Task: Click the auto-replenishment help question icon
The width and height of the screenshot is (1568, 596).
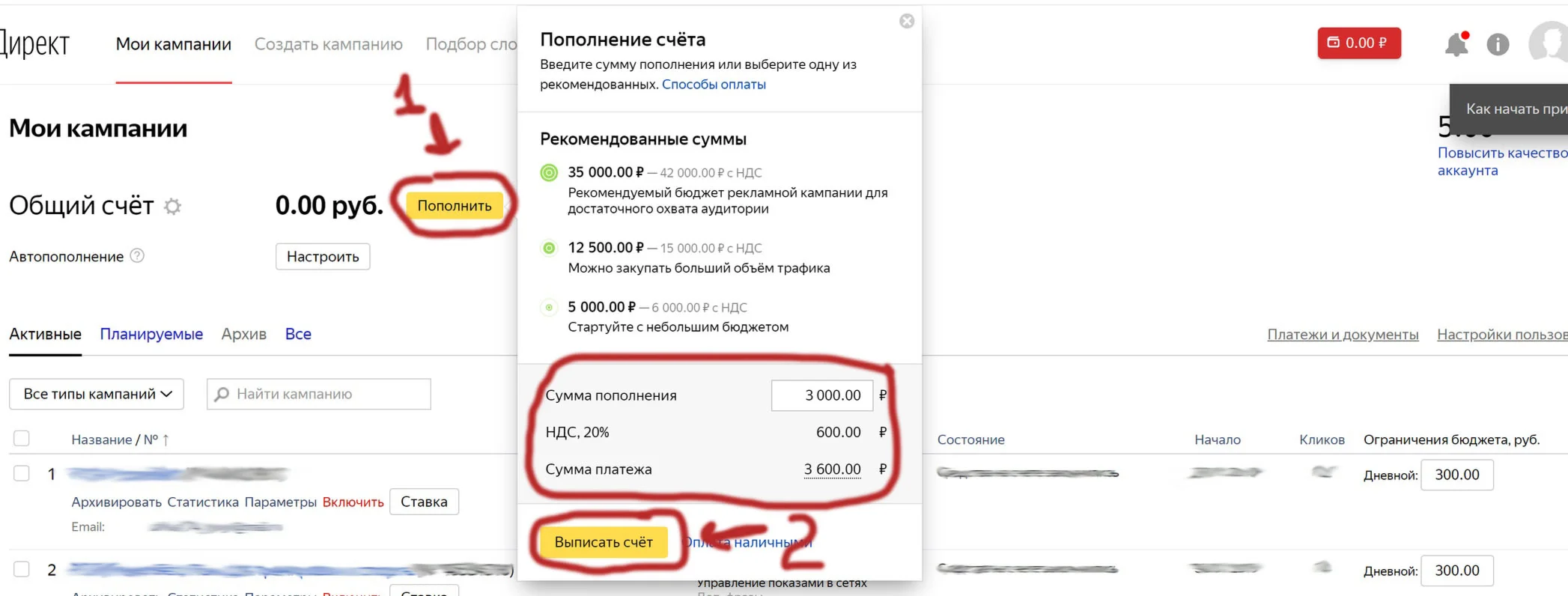Action: coord(137,256)
